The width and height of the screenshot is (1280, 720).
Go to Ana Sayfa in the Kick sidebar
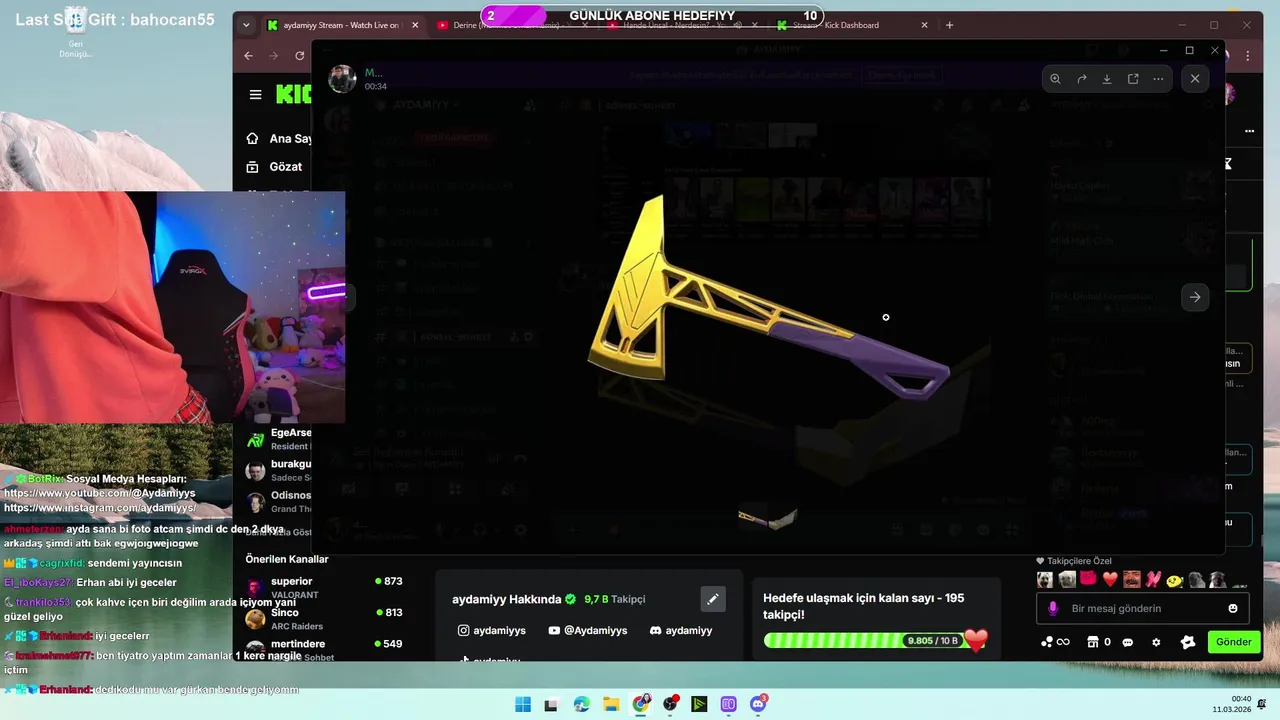tap(279, 139)
